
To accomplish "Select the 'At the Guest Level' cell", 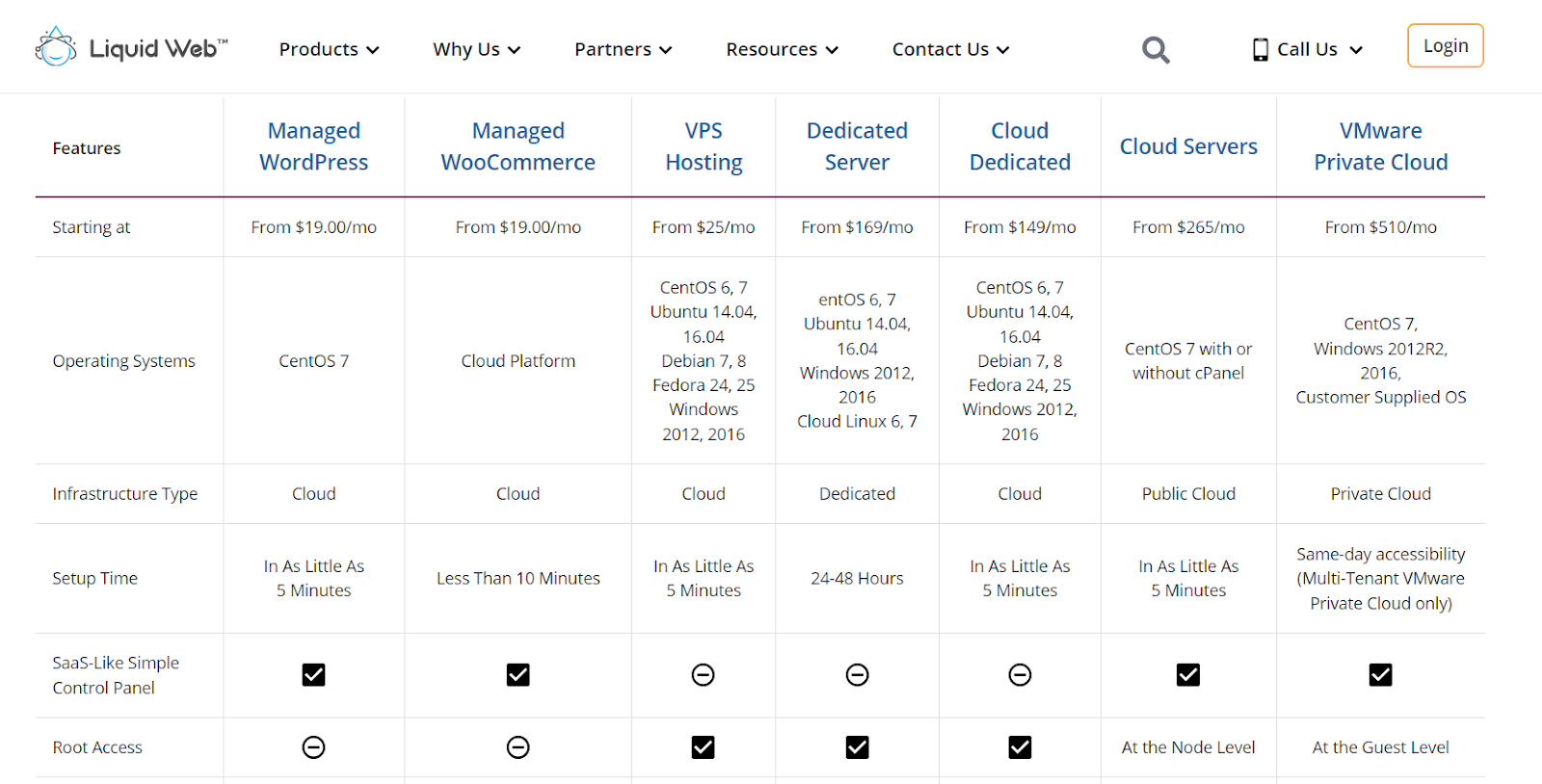I will pos(1381,747).
